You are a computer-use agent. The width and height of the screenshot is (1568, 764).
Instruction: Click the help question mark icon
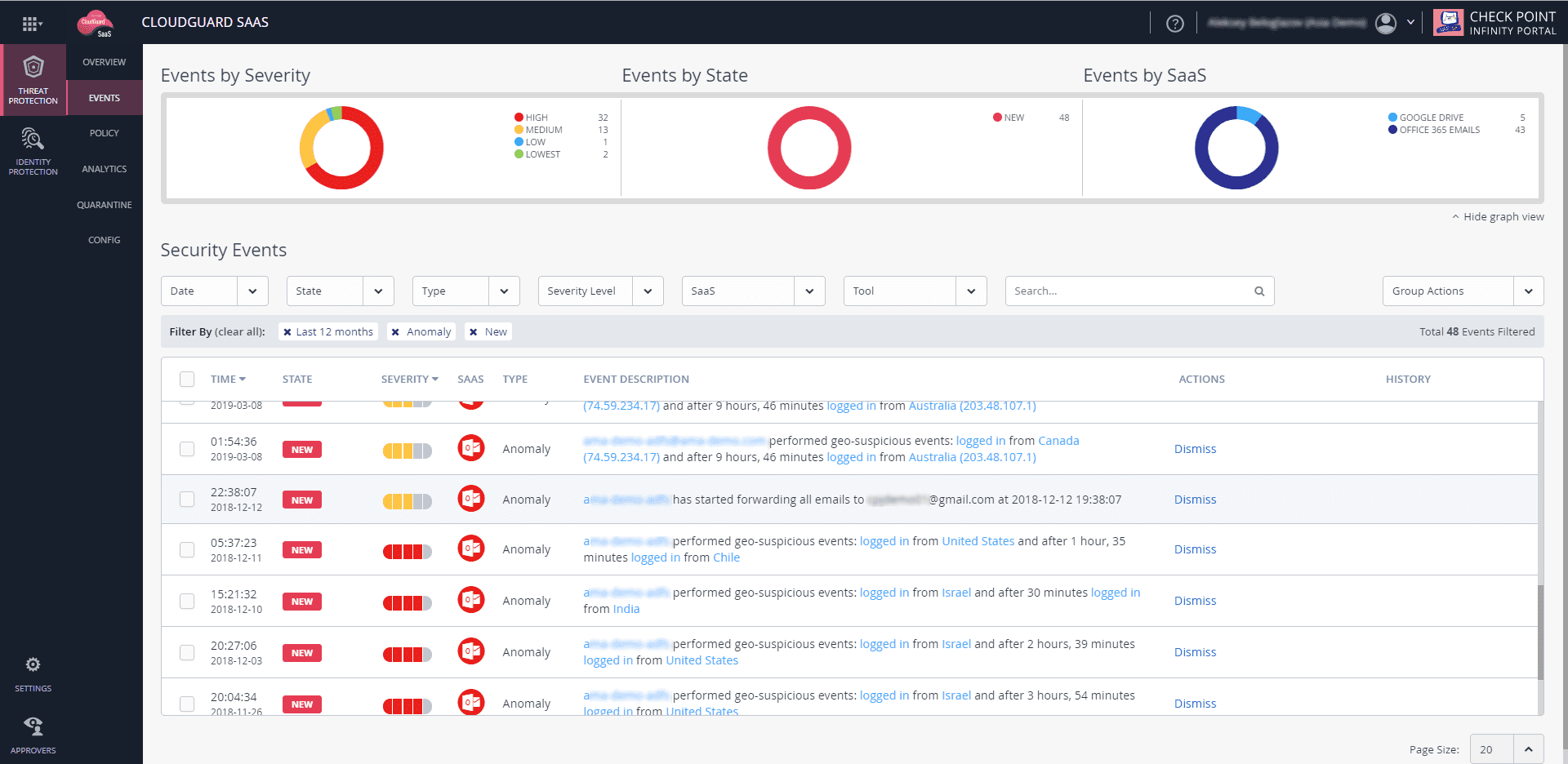point(1175,24)
